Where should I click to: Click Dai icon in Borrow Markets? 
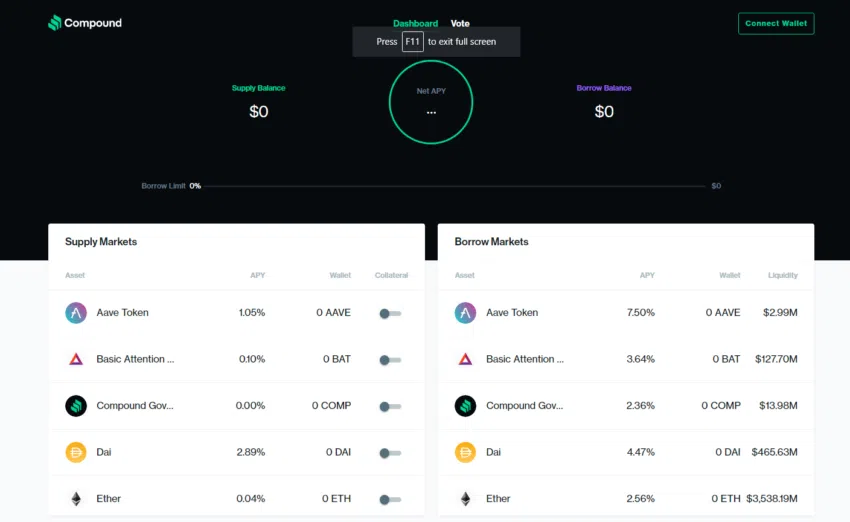465,452
